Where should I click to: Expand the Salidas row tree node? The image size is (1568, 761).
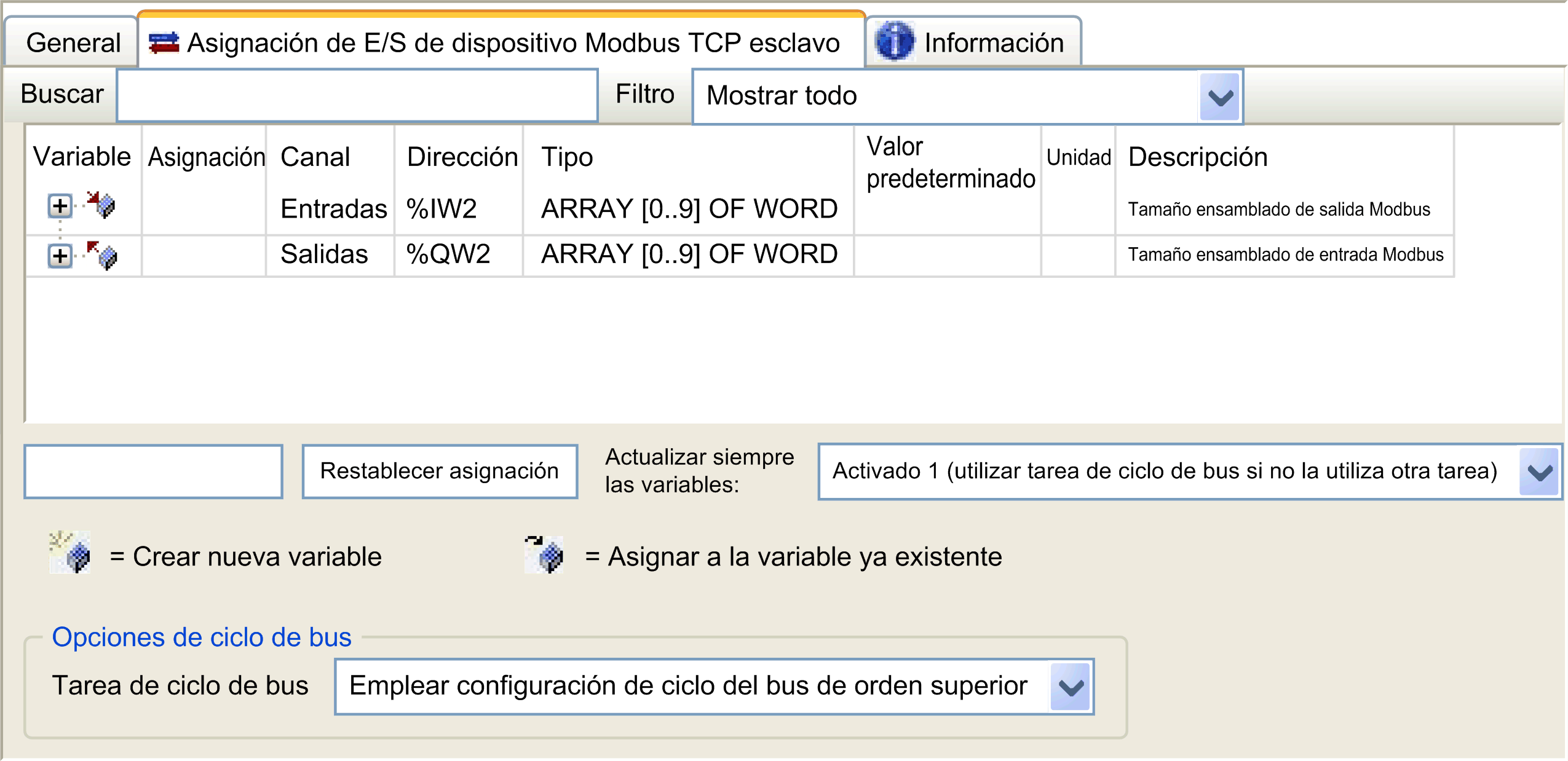60,256
